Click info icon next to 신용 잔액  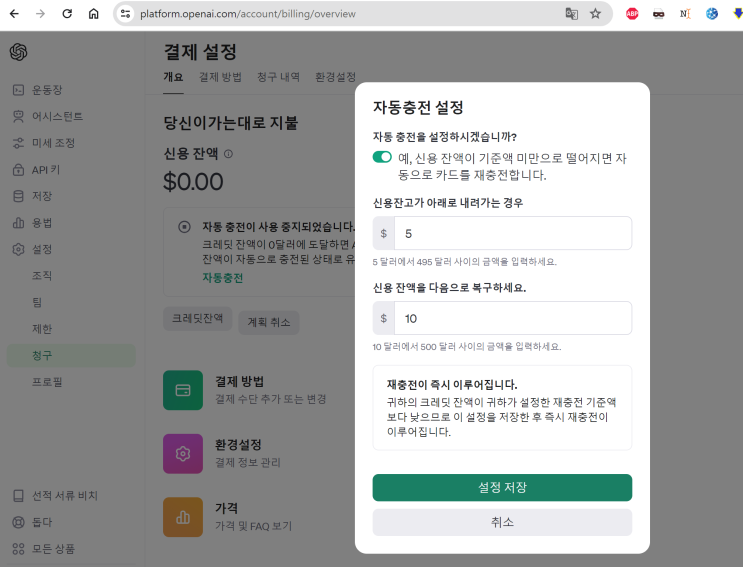228,154
